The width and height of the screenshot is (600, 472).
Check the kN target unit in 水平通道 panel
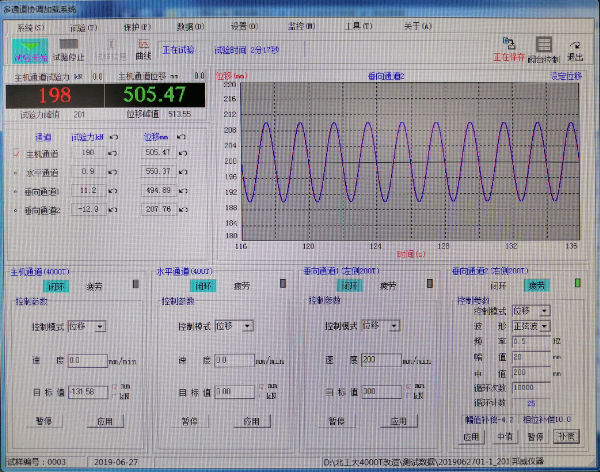tap(261, 395)
